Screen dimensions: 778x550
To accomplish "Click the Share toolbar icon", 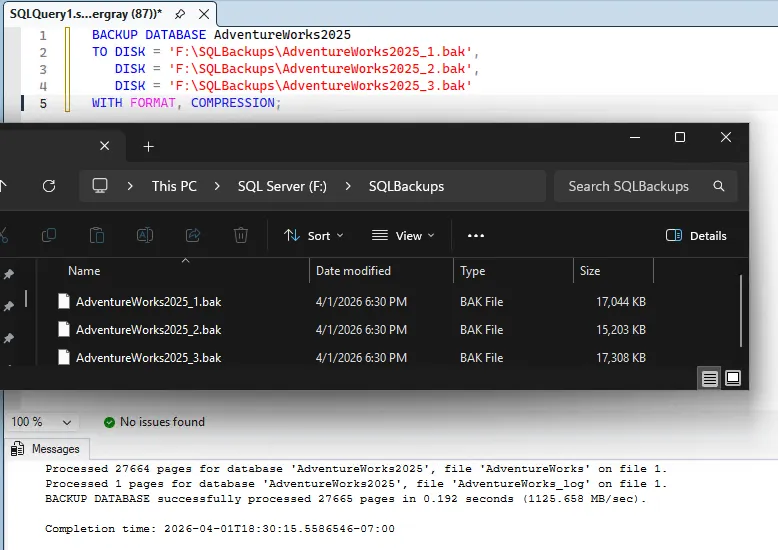I will pyautogui.click(x=193, y=235).
